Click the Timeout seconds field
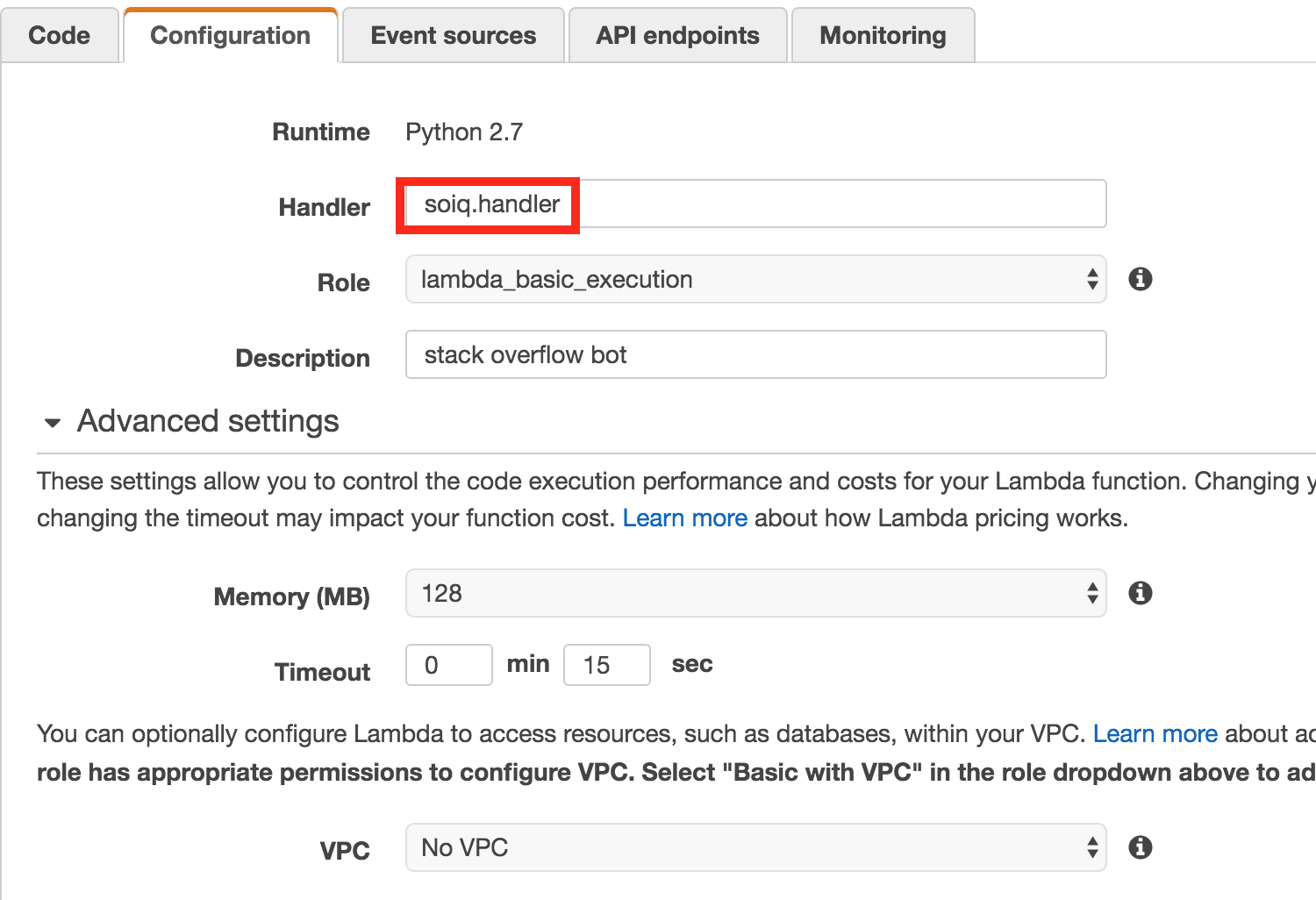Viewport: 1316px width, 900px height. pos(606,665)
